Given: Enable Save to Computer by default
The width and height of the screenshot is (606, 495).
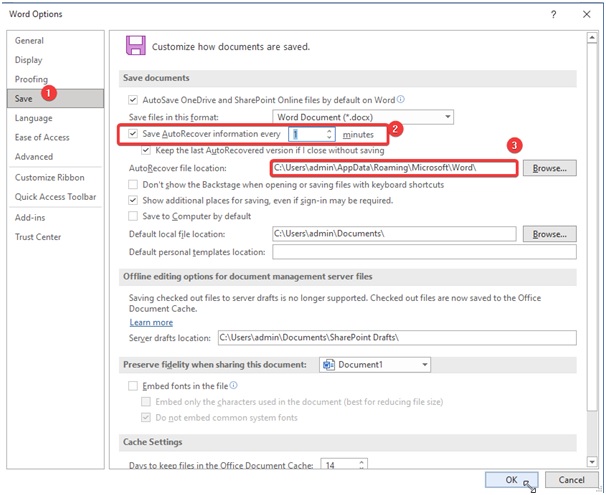Looking at the screenshot, I should click(134, 216).
